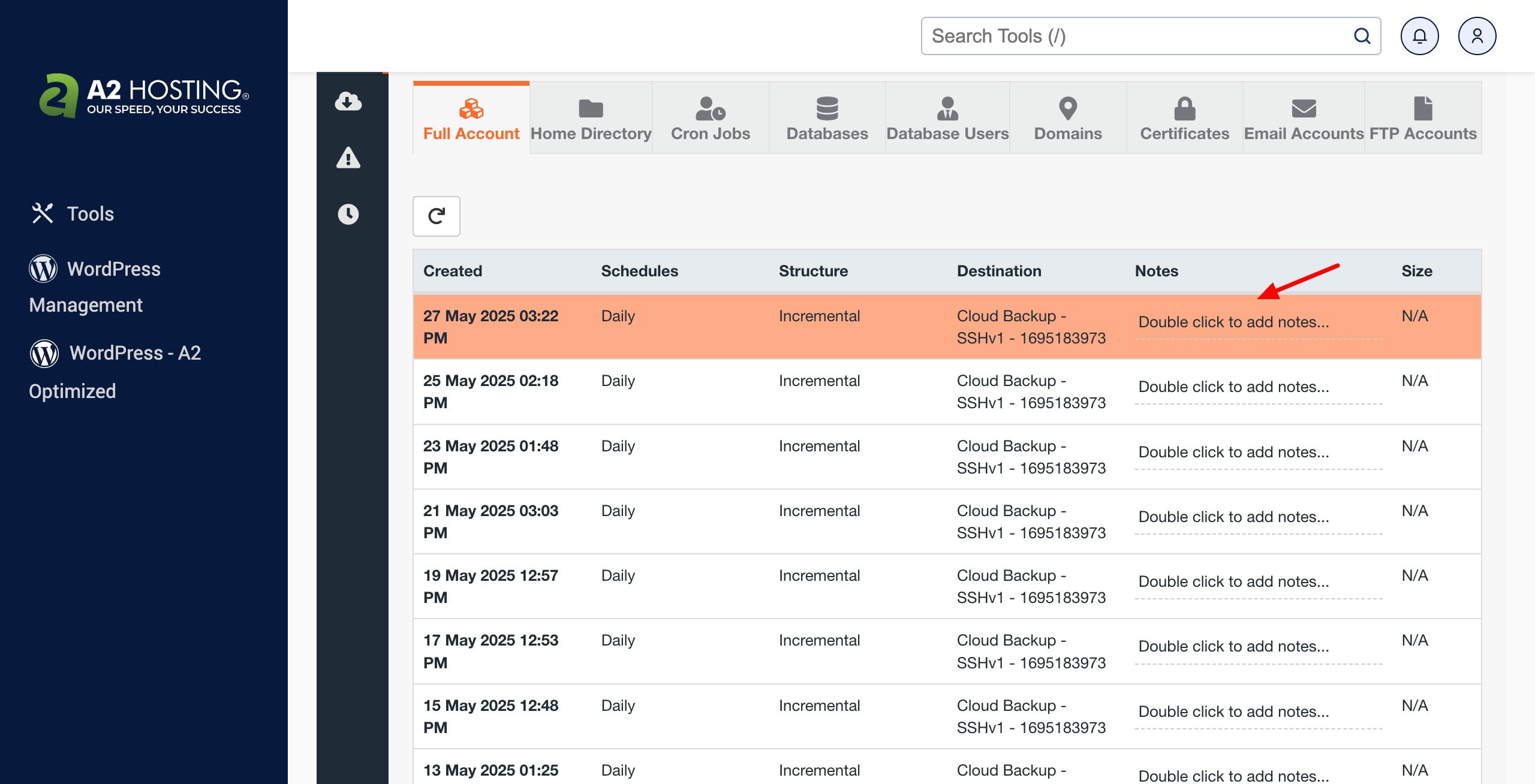Select the Databases tab
1535x784 pixels.
827,119
